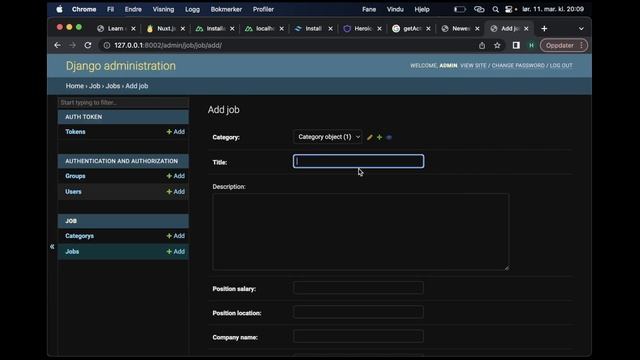The height and width of the screenshot is (360, 640).
Task: Open a new tab with the plus icon
Action: 544,29
